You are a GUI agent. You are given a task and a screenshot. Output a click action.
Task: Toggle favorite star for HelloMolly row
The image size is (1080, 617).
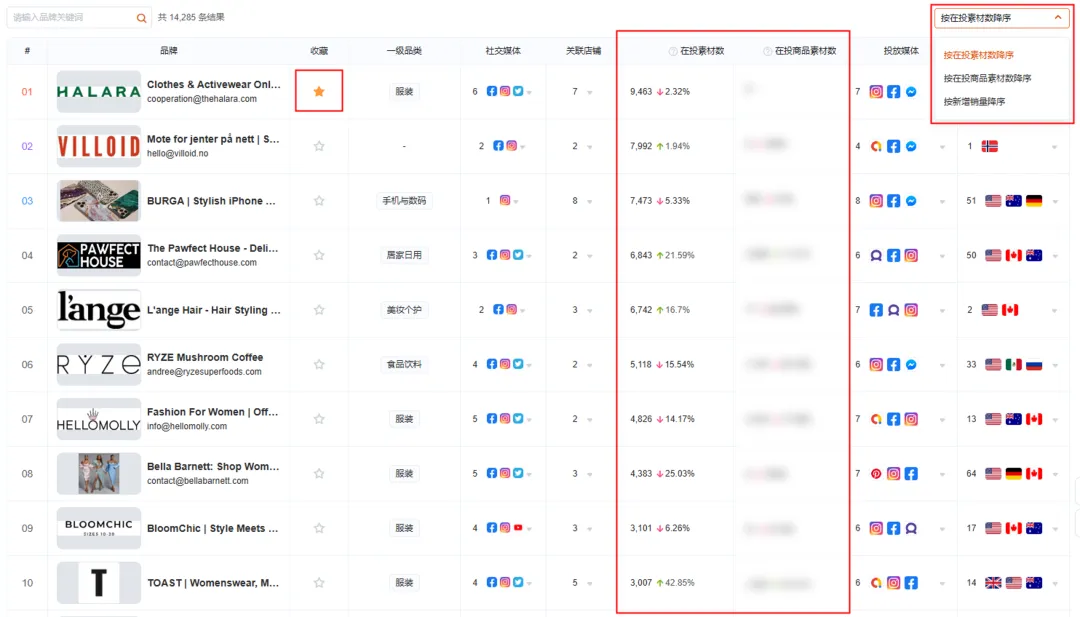click(319, 419)
